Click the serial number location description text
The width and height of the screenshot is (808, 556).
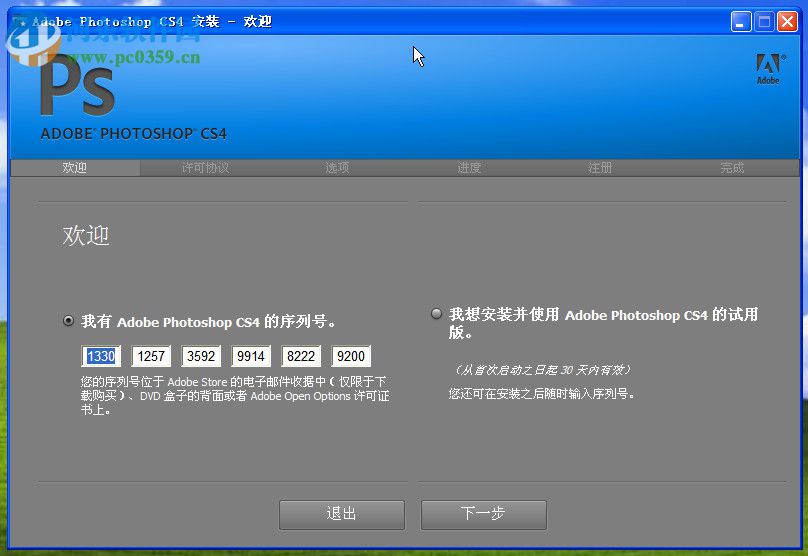point(234,396)
